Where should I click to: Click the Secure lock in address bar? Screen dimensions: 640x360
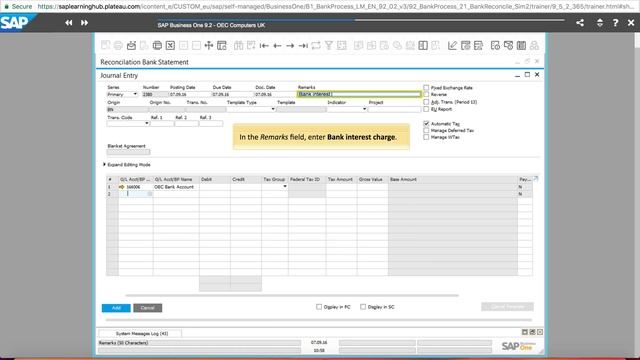6,7
